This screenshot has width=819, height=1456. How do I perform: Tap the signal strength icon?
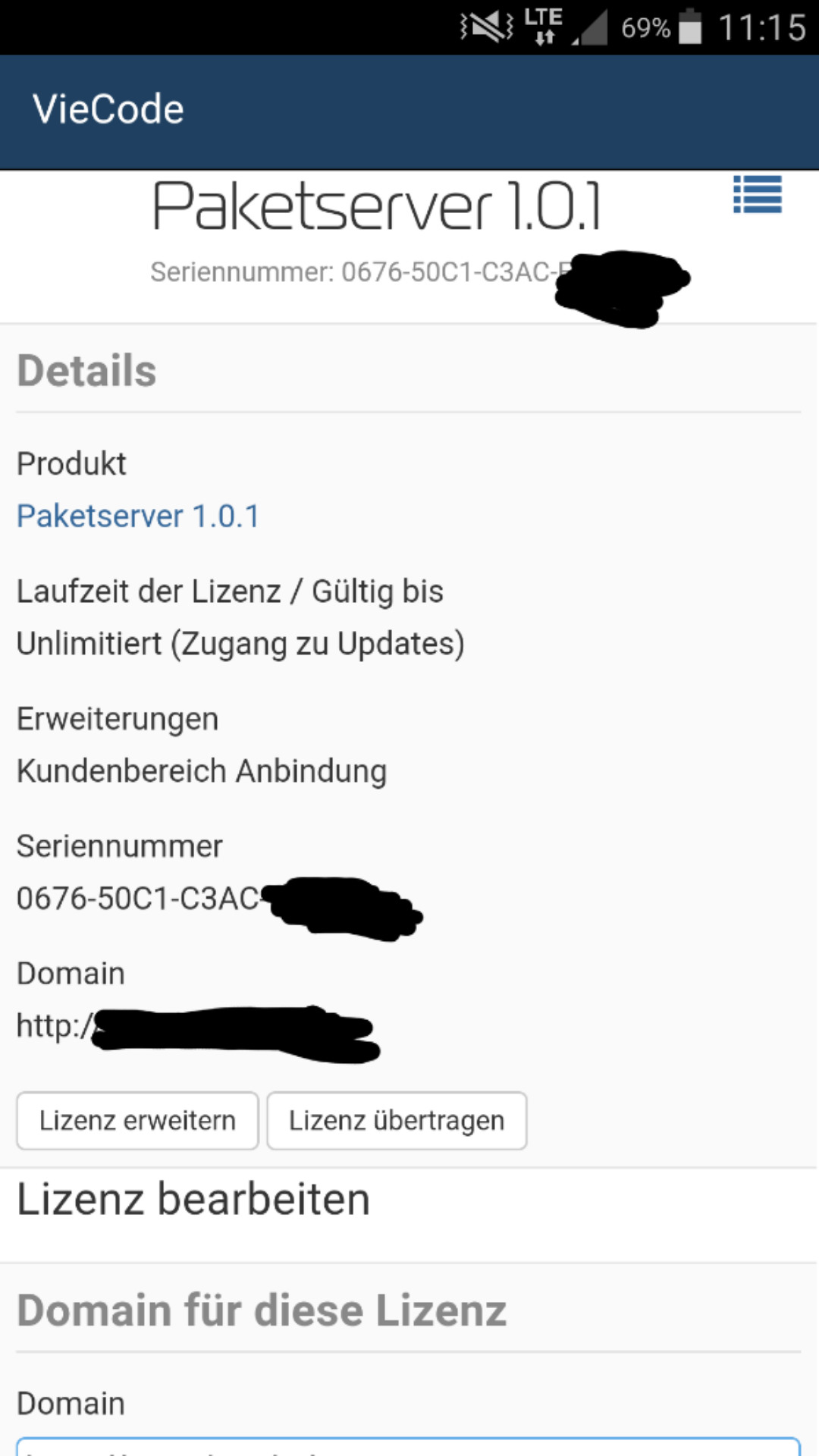[591, 29]
